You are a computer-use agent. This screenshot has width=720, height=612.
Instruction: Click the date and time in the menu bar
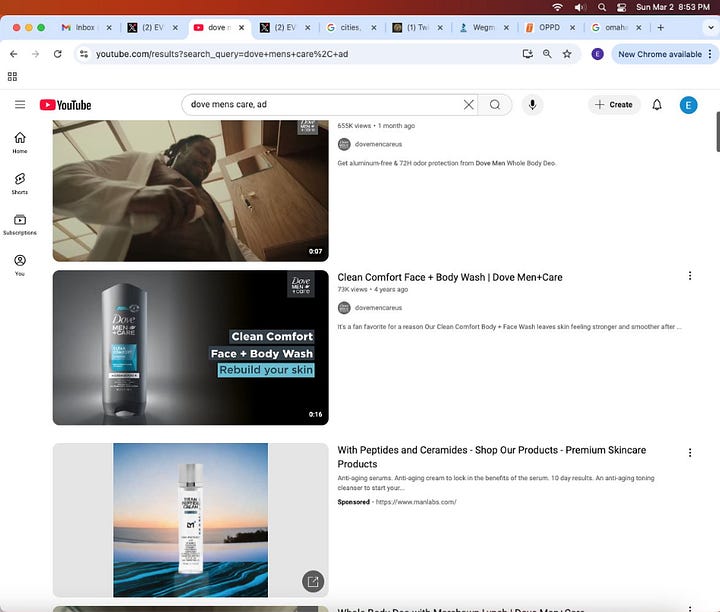[673, 7]
